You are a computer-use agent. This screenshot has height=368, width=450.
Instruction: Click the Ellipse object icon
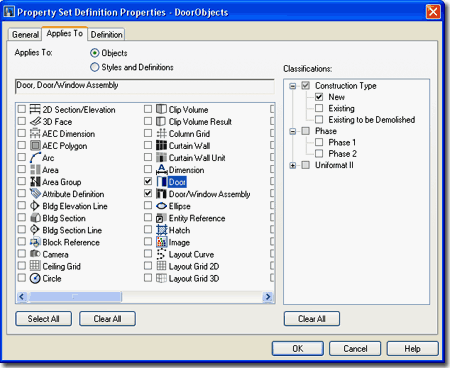click(x=161, y=206)
